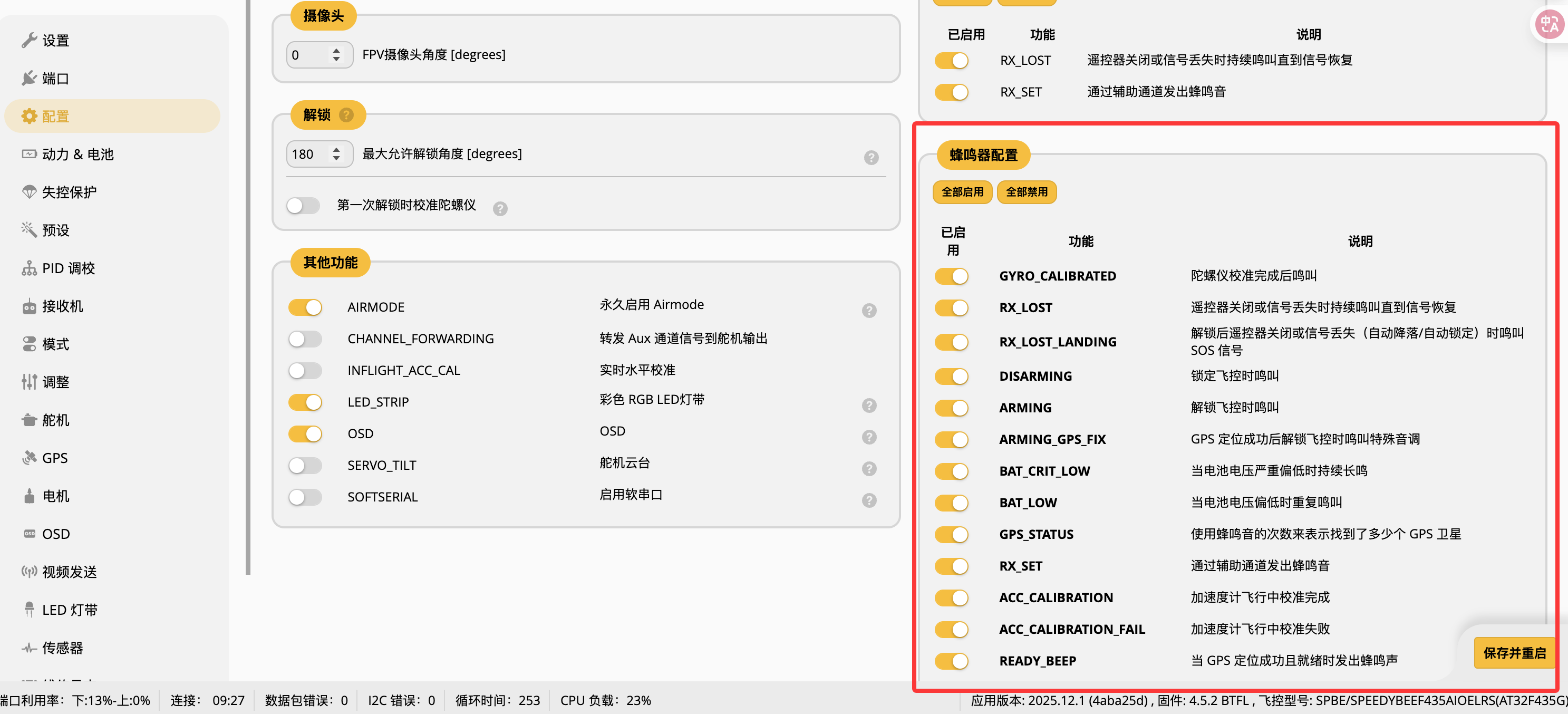Open 模式 switches icon

tap(28, 344)
